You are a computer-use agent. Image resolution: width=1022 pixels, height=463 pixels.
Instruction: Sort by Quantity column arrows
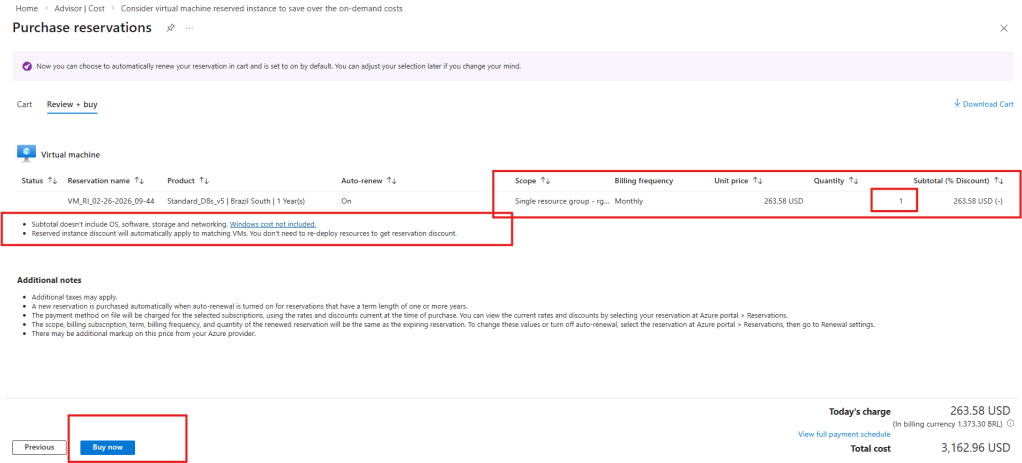tap(854, 181)
